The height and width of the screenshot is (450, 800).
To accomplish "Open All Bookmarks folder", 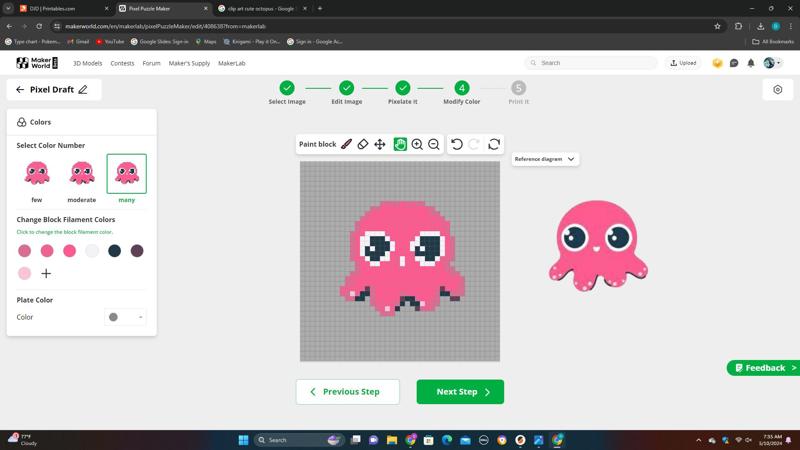I will coord(773,41).
